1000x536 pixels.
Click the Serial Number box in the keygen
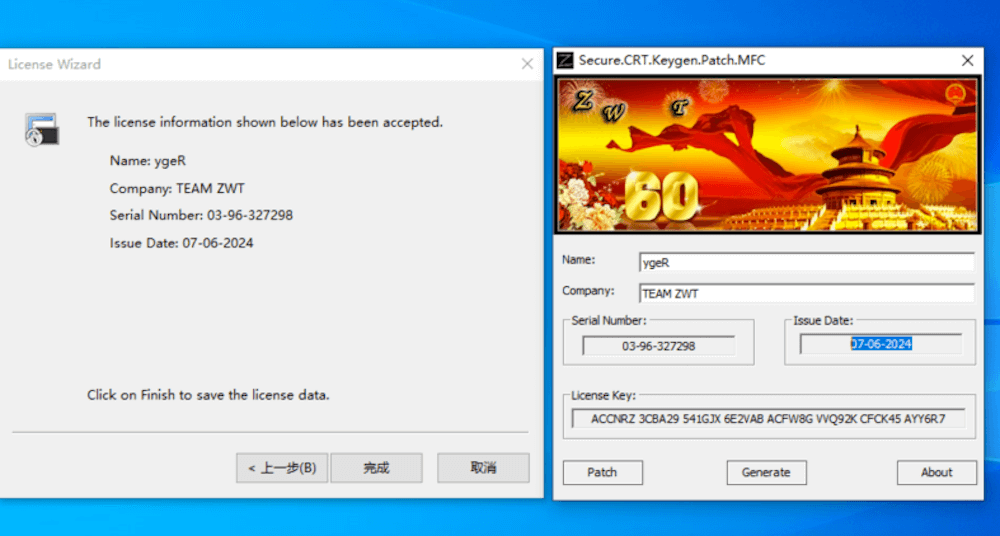(x=659, y=346)
